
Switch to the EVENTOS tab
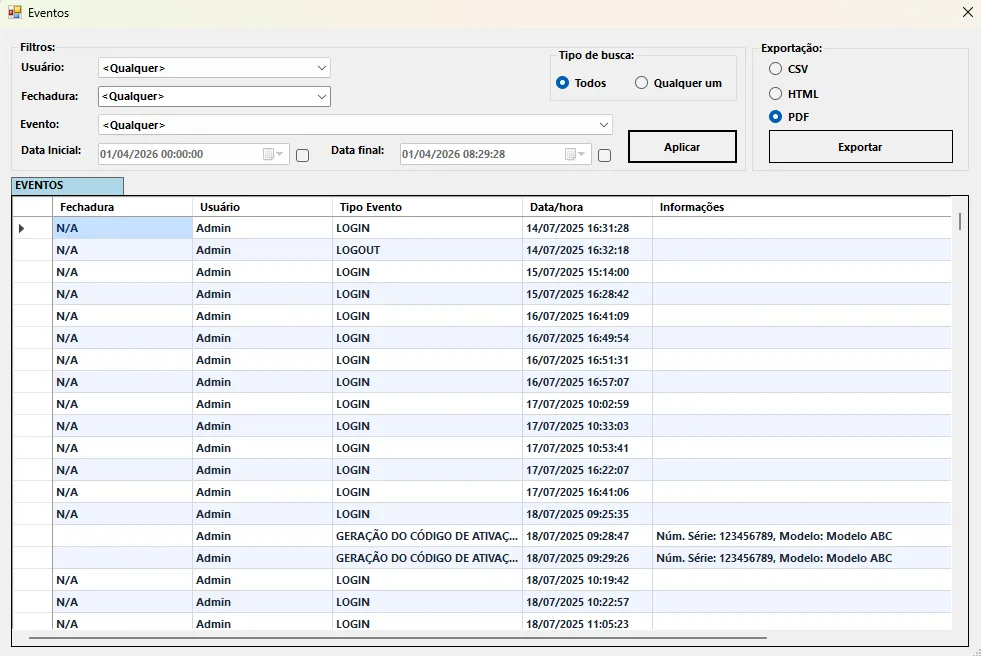pos(68,185)
